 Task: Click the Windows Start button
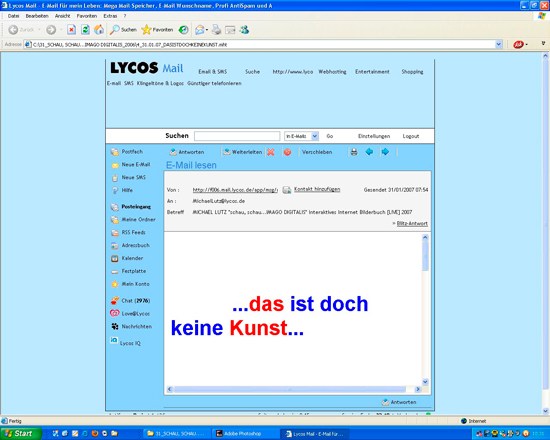(20, 434)
